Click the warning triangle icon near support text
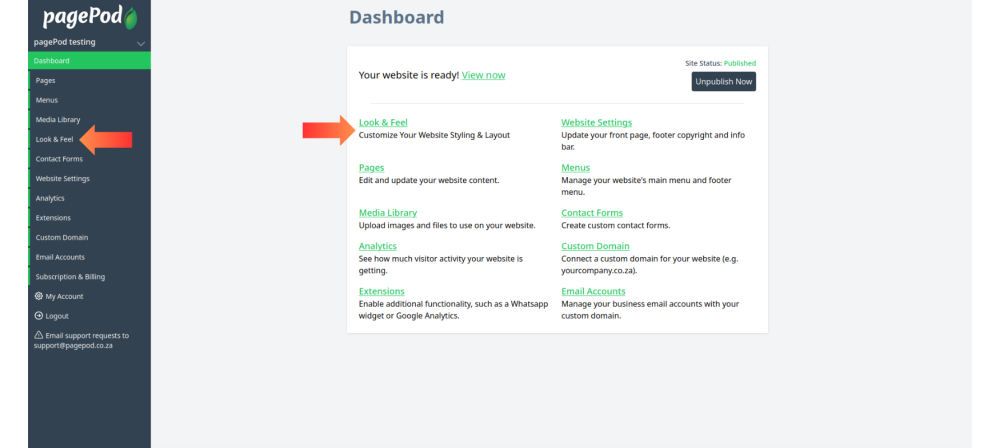The width and height of the screenshot is (1000, 448). click(x=38, y=335)
